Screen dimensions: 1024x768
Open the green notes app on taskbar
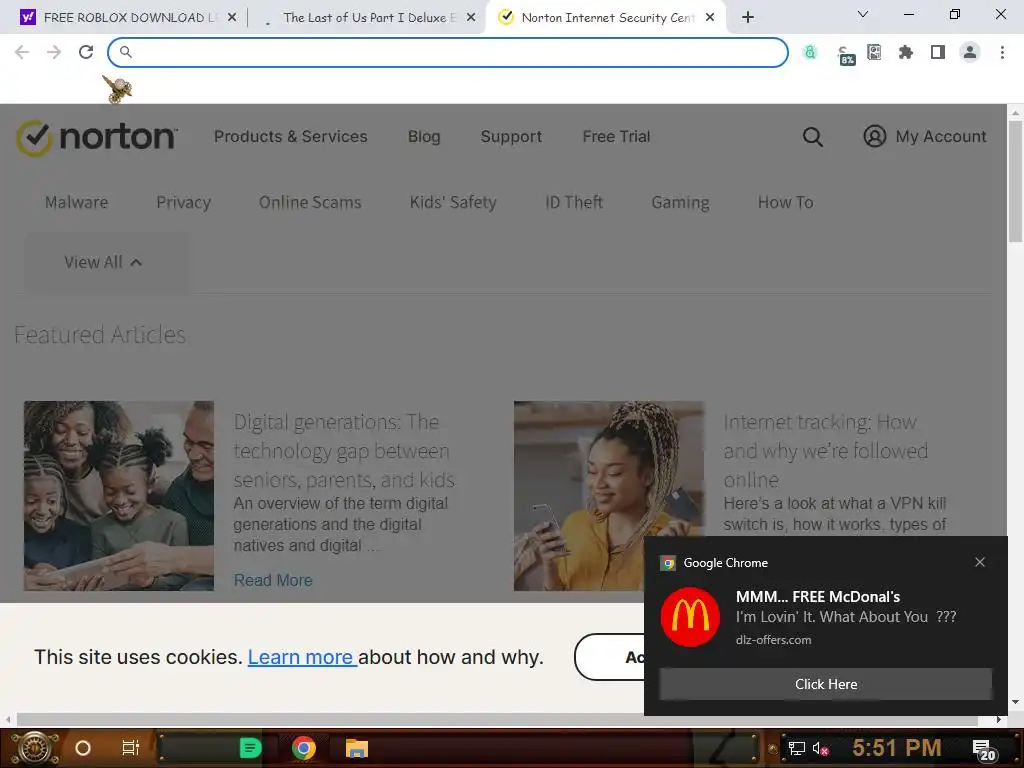point(250,748)
